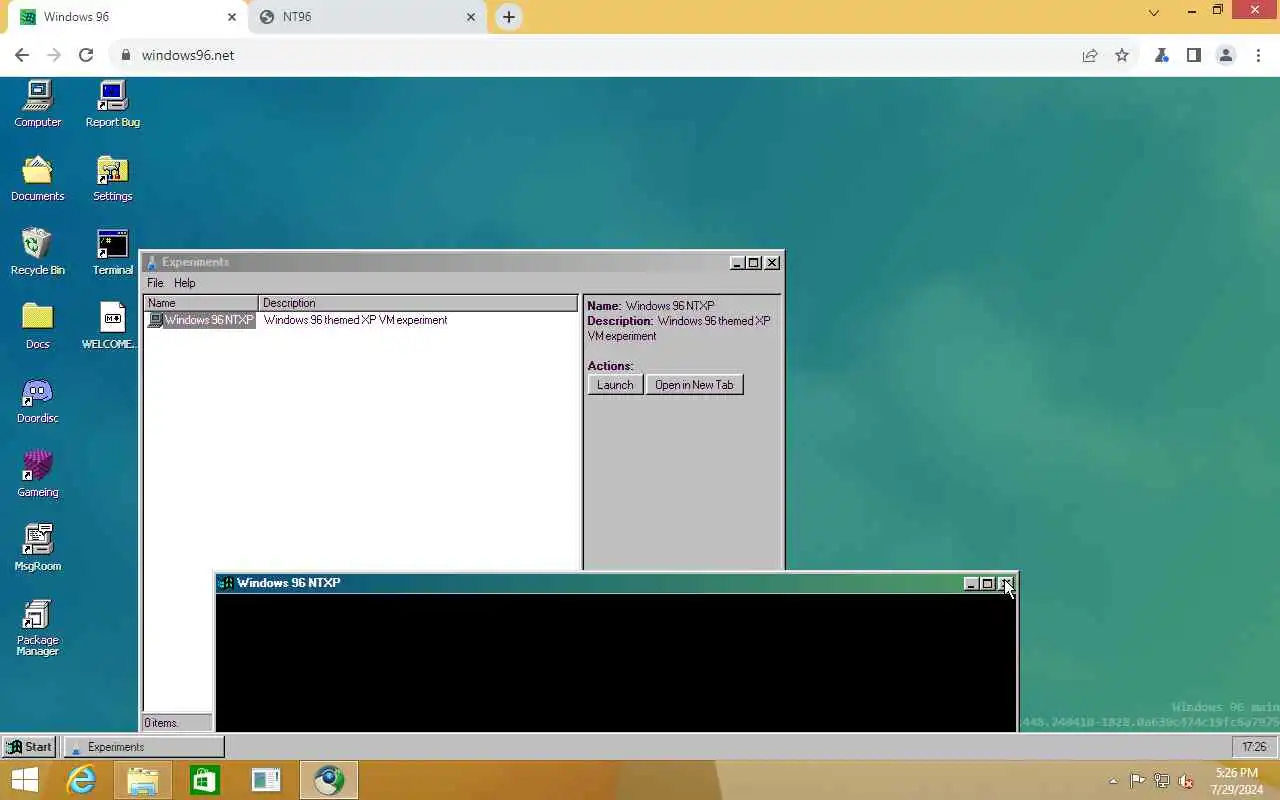Screen dimensions: 1280x800
Task: Open the Documents folder icon
Action: point(37,178)
